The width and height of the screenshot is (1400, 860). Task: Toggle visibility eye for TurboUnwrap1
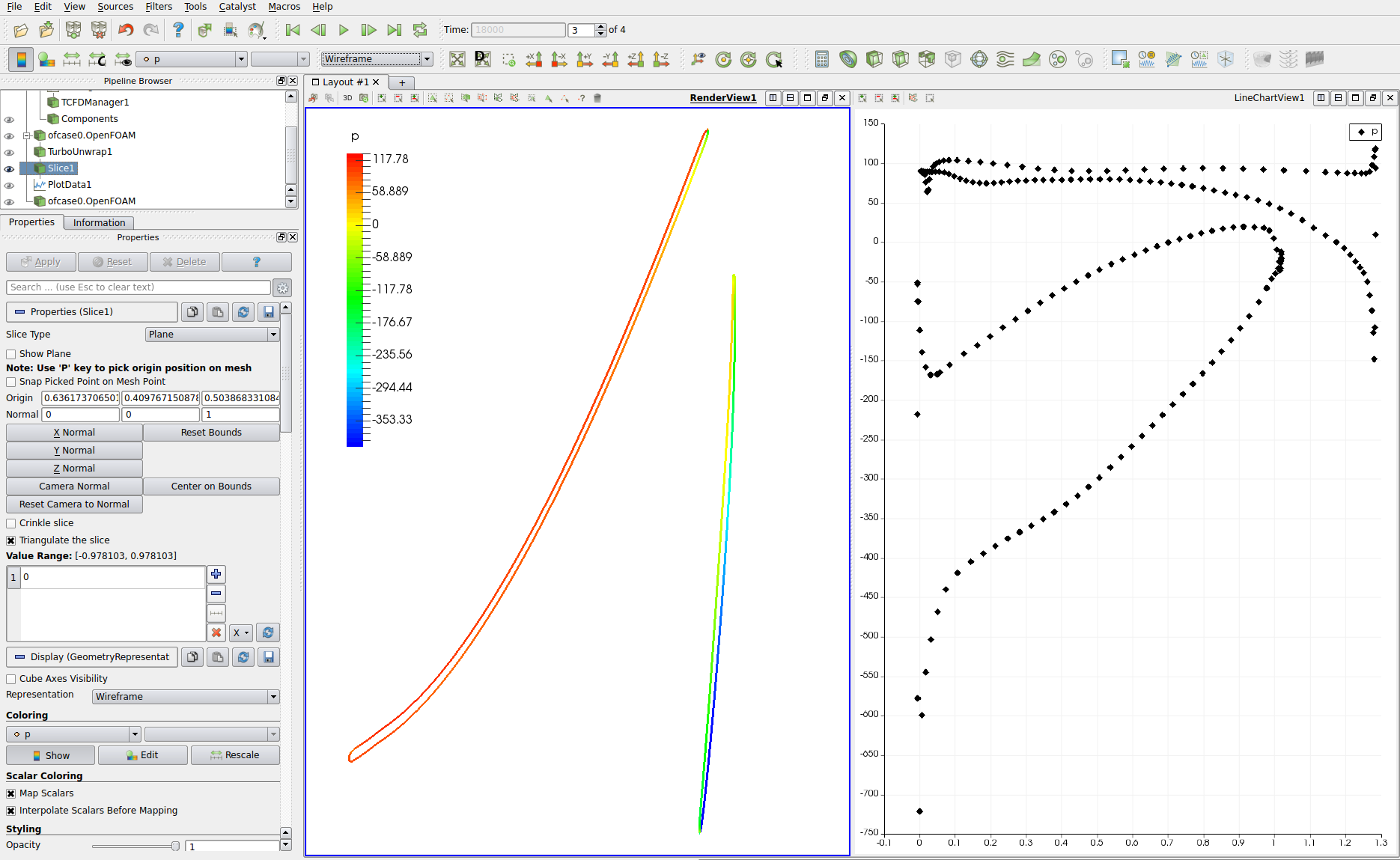point(9,153)
